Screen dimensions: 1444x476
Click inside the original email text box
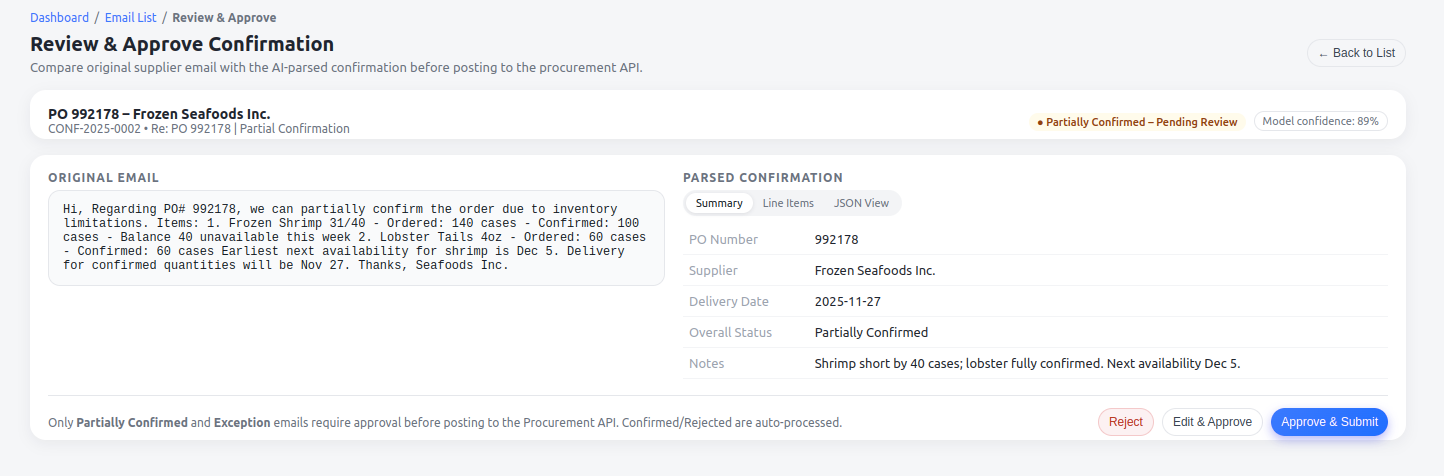click(356, 238)
